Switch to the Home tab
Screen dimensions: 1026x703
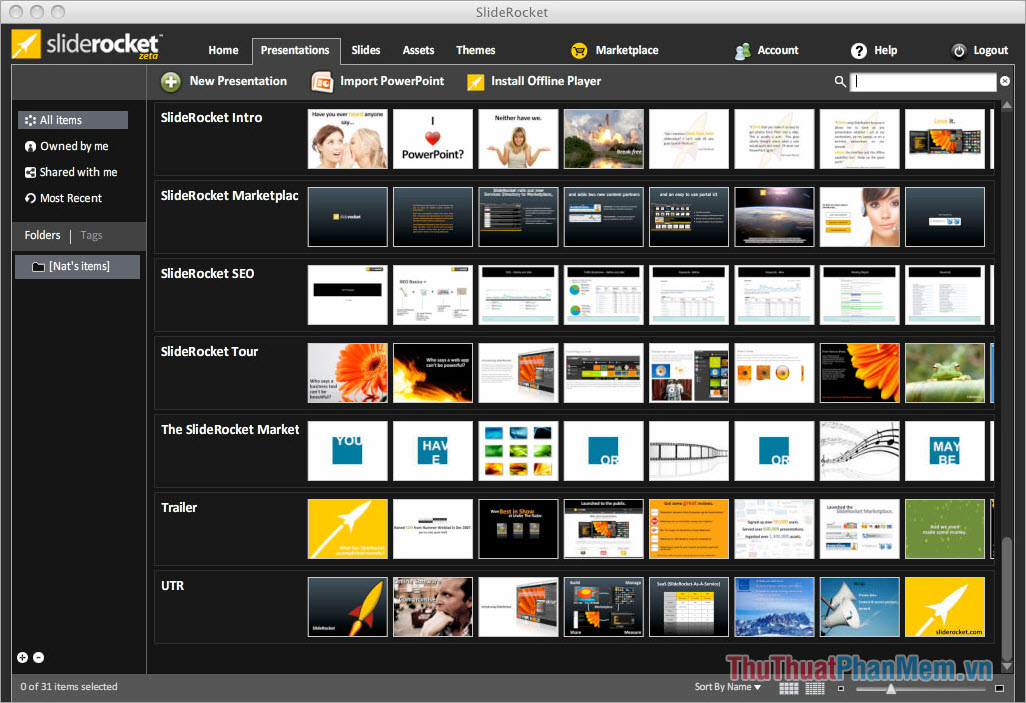tap(223, 50)
